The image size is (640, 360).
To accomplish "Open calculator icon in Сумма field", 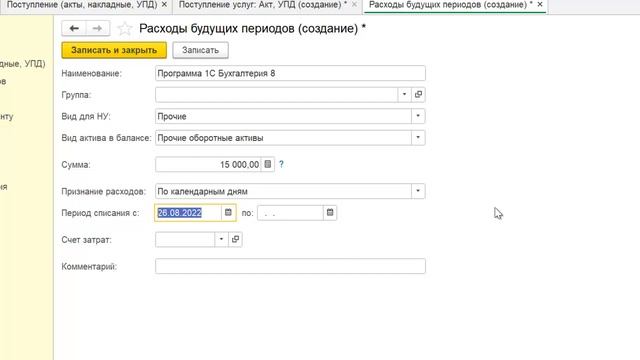I will (268, 164).
